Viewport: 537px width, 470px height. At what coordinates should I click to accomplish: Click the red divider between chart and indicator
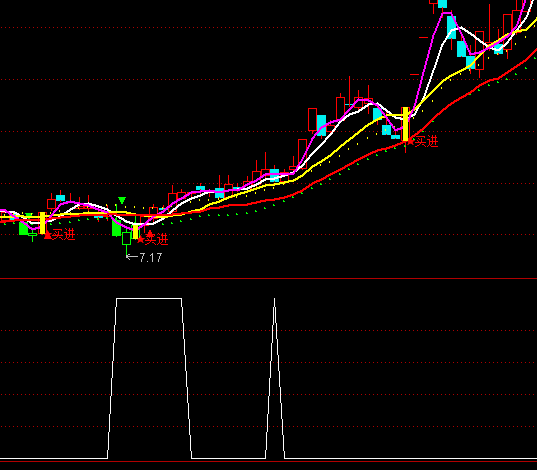pos(268,279)
